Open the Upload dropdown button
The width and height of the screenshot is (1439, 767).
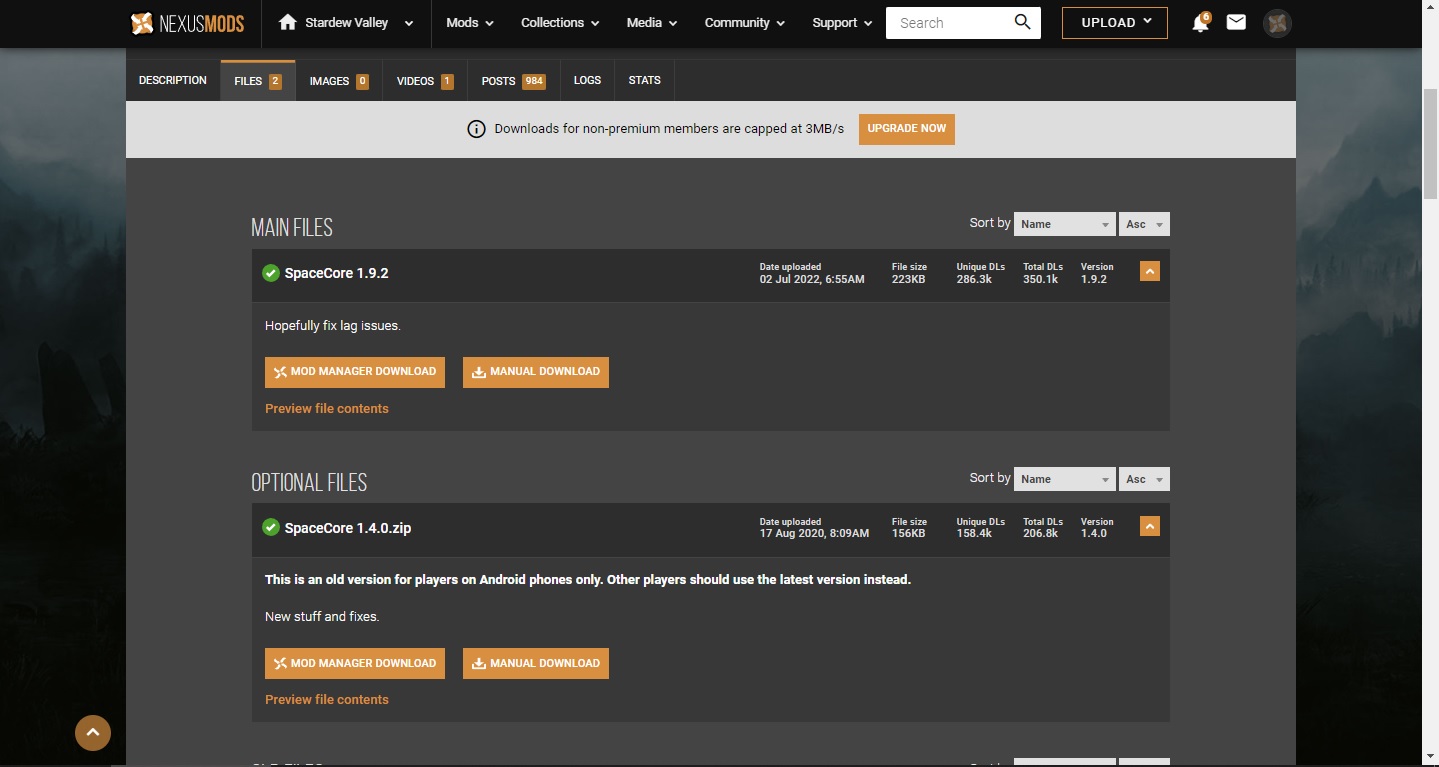1115,23
